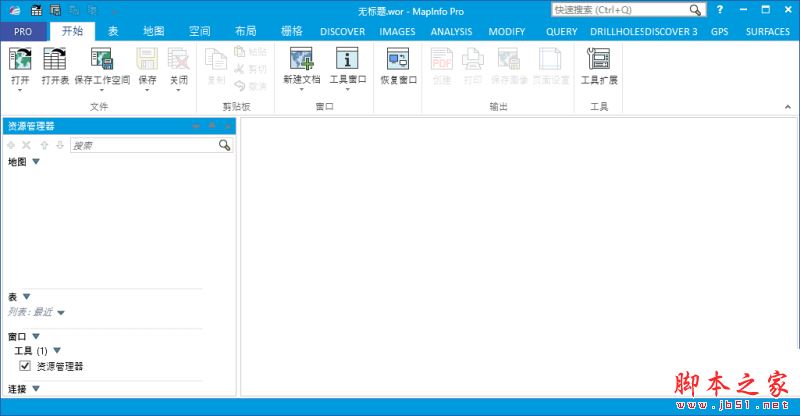The height and width of the screenshot is (416, 800).
Task: Click the 保存工作空间 (Save Workspace) icon
Action: pos(102,59)
